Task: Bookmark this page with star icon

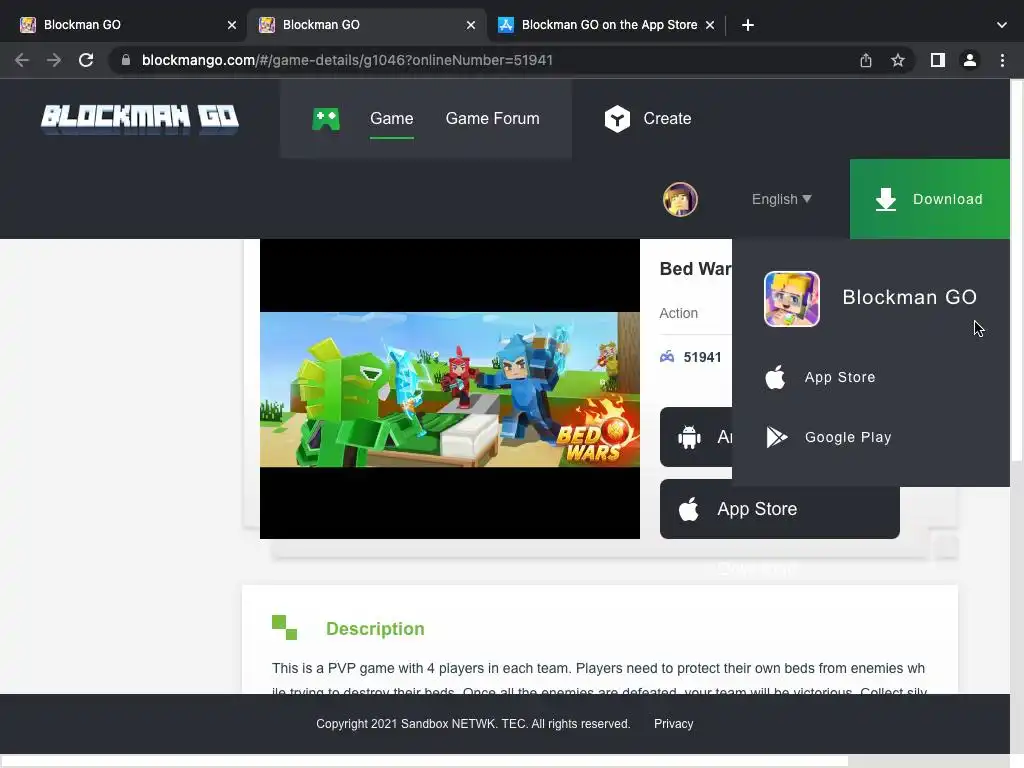Action: [898, 60]
